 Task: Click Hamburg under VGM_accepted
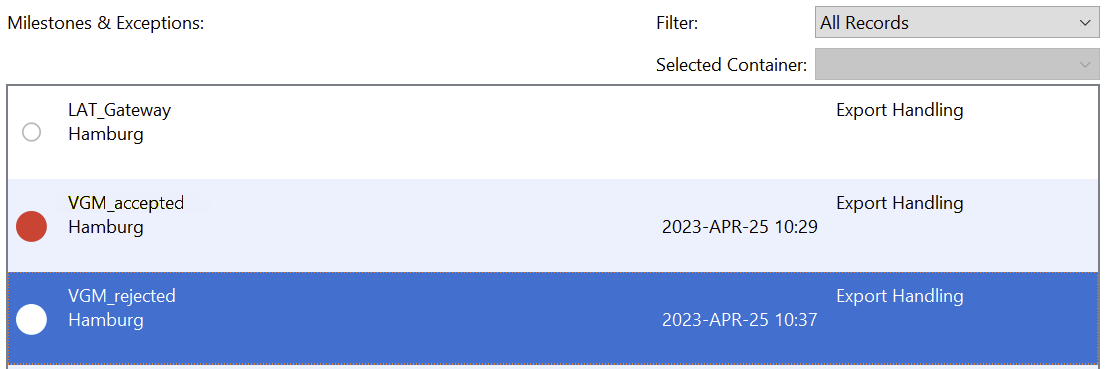[106, 227]
